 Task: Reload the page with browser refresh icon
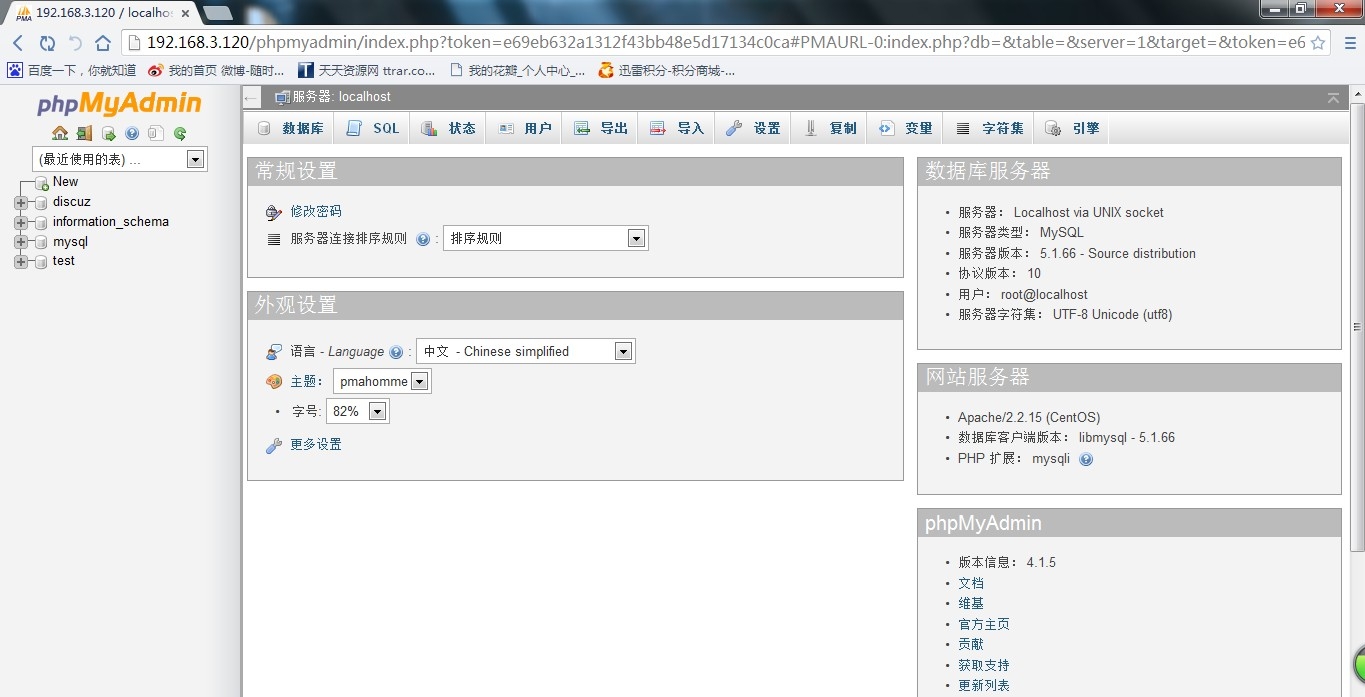[x=47, y=43]
